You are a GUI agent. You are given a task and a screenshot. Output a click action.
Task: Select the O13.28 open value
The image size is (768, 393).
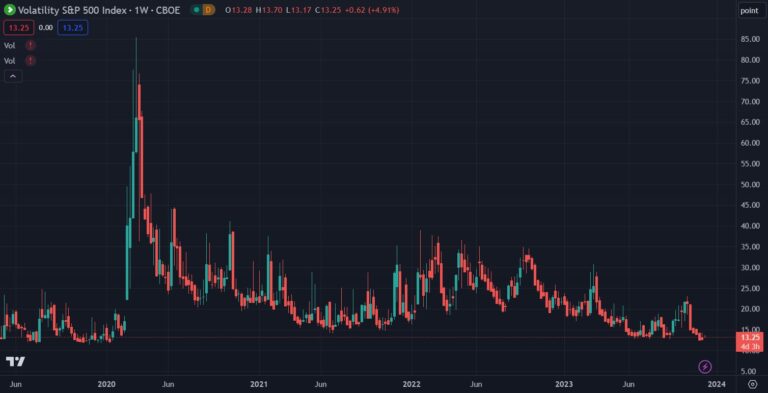pyautogui.click(x=239, y=10)
